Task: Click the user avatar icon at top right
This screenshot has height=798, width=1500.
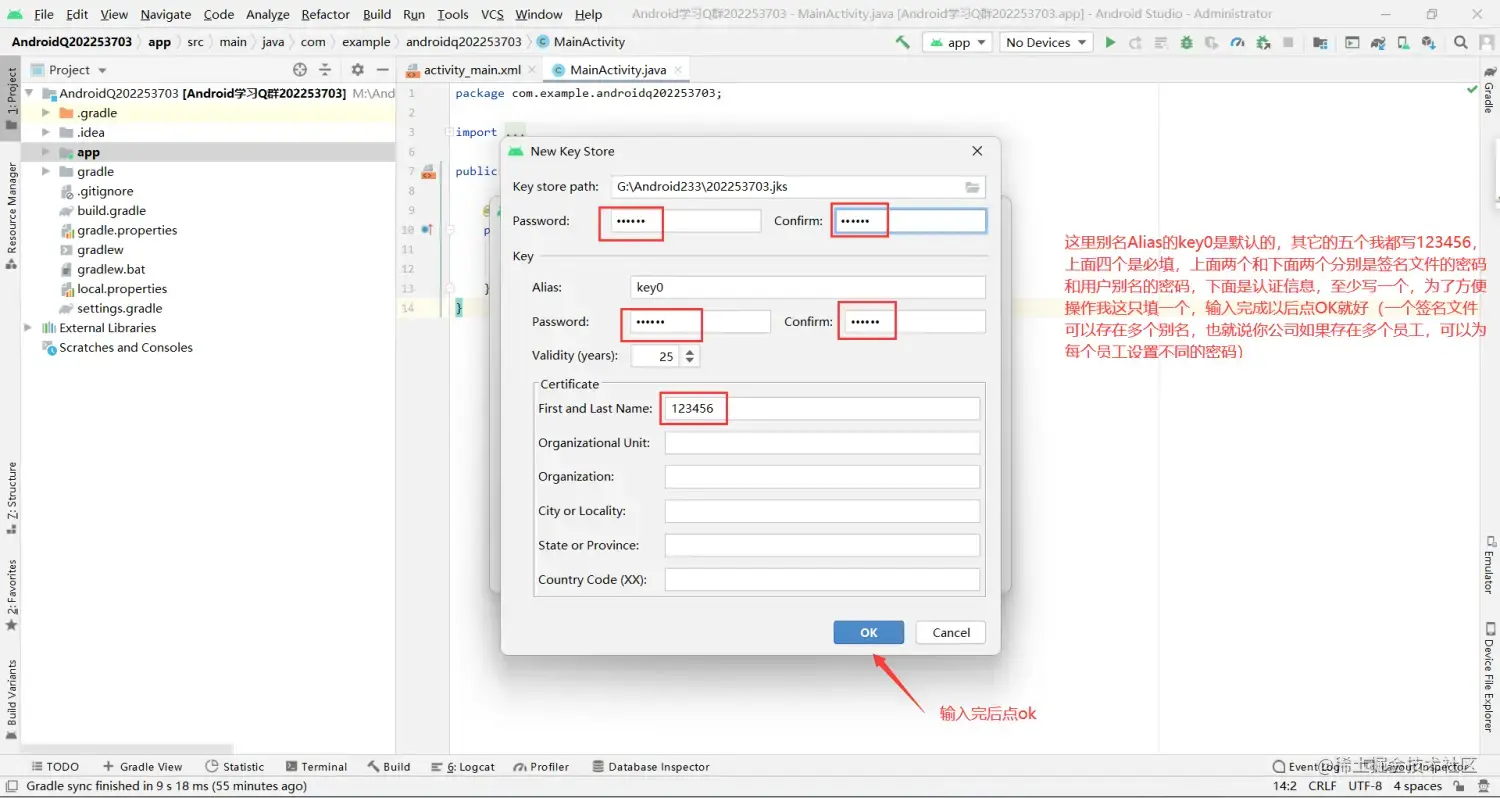Action: pyautogui.click(x=1485, y=42)
